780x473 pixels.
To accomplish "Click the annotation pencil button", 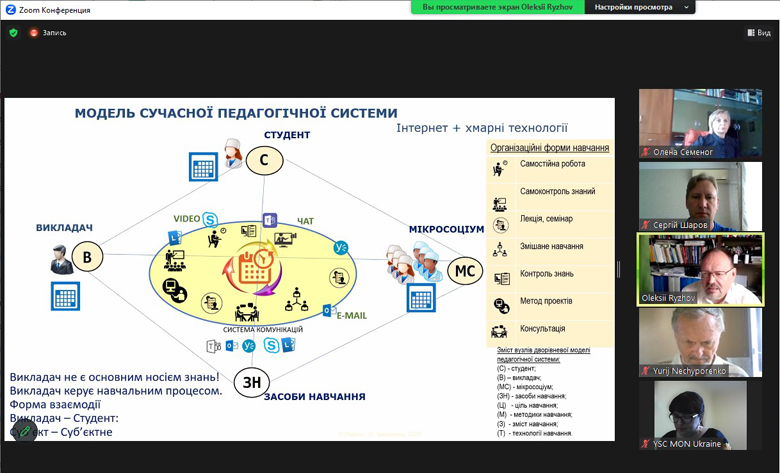I will tap(24, 431).
